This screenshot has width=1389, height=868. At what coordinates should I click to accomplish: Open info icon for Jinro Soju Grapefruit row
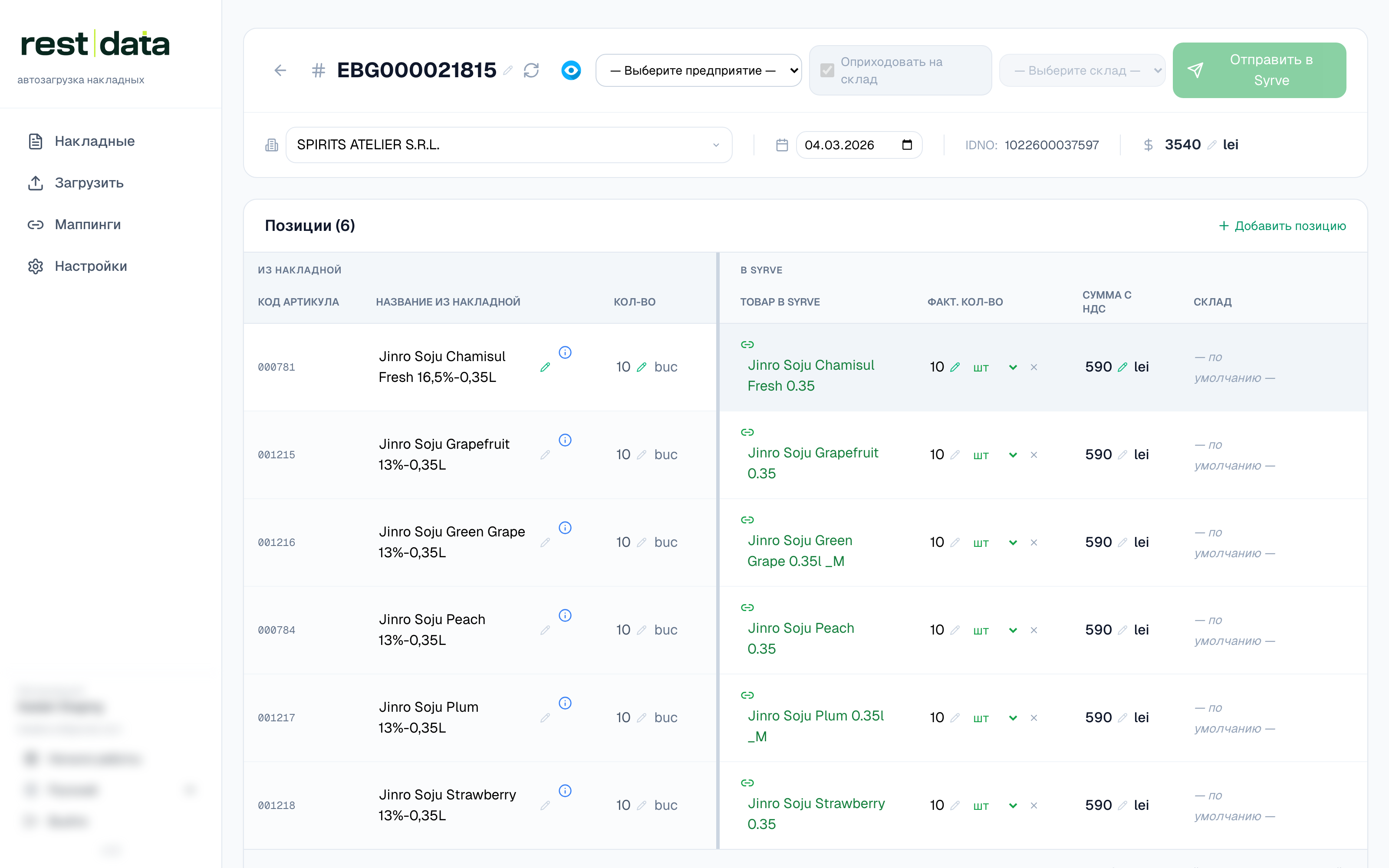coord(565,441)
